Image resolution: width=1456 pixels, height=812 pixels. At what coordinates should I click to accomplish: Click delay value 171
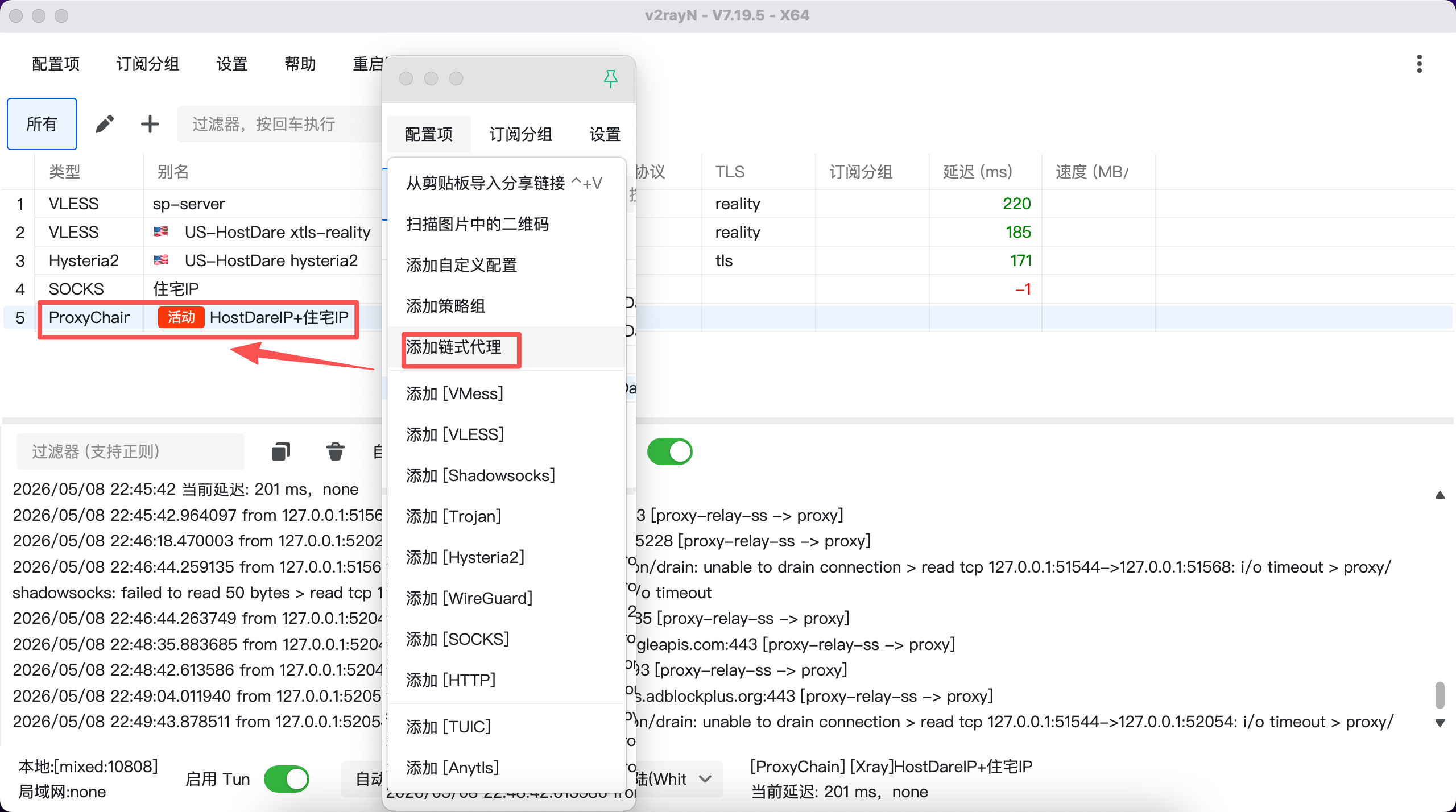coord(1021,260)
